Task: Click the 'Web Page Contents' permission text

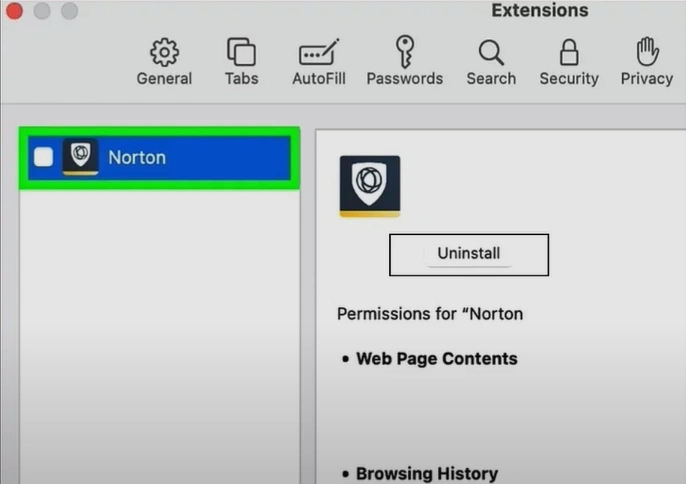Action: tap(437, 359)
